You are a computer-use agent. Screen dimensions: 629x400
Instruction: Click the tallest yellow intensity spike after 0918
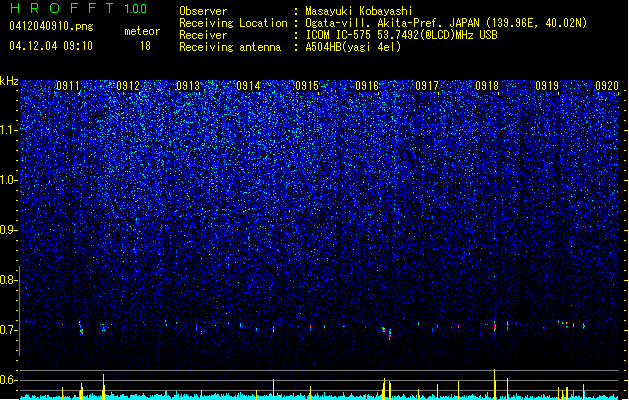click(495, 384)
